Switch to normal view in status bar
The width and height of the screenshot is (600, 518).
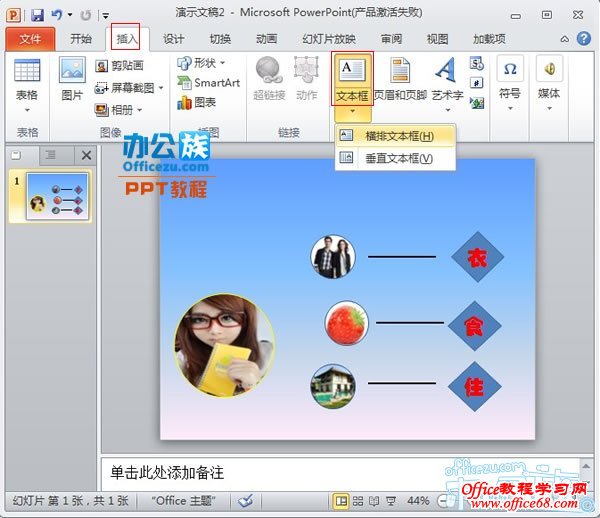click(342, 500)
